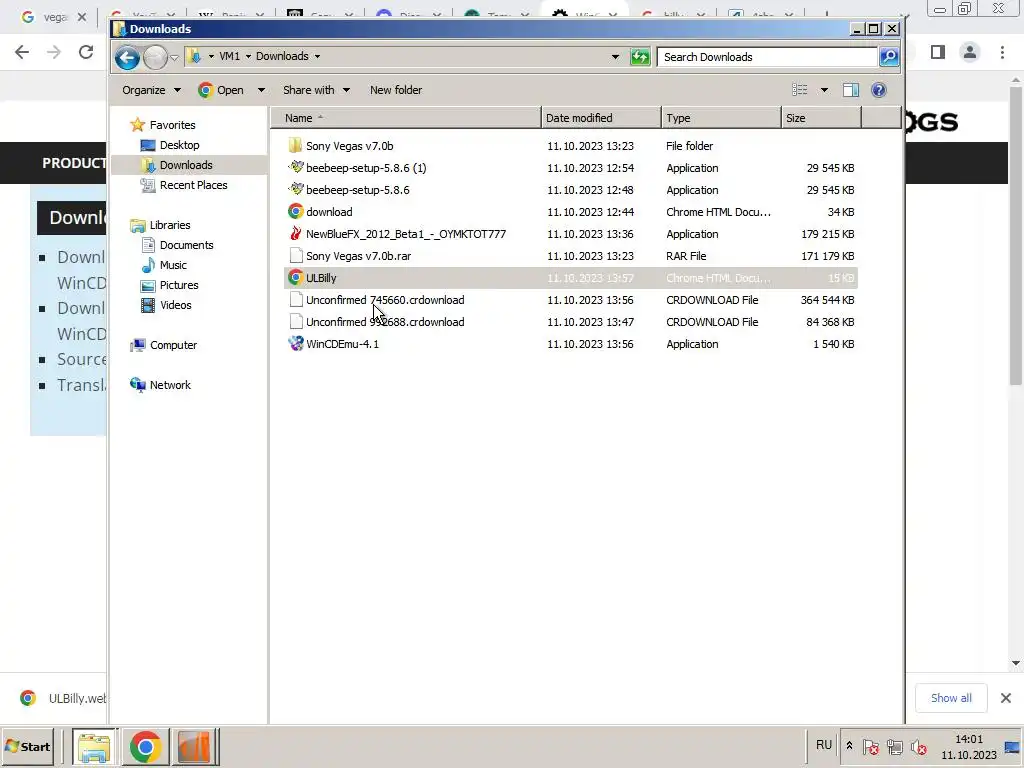Open the Explorer help question-mark icon
Screen dimensions: 1024x768
[879, 90]
